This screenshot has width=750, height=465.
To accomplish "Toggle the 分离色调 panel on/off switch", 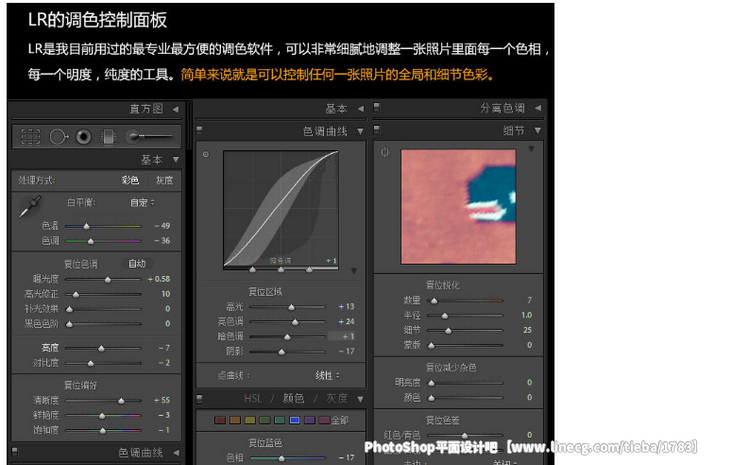I will [x=377, y=106].
